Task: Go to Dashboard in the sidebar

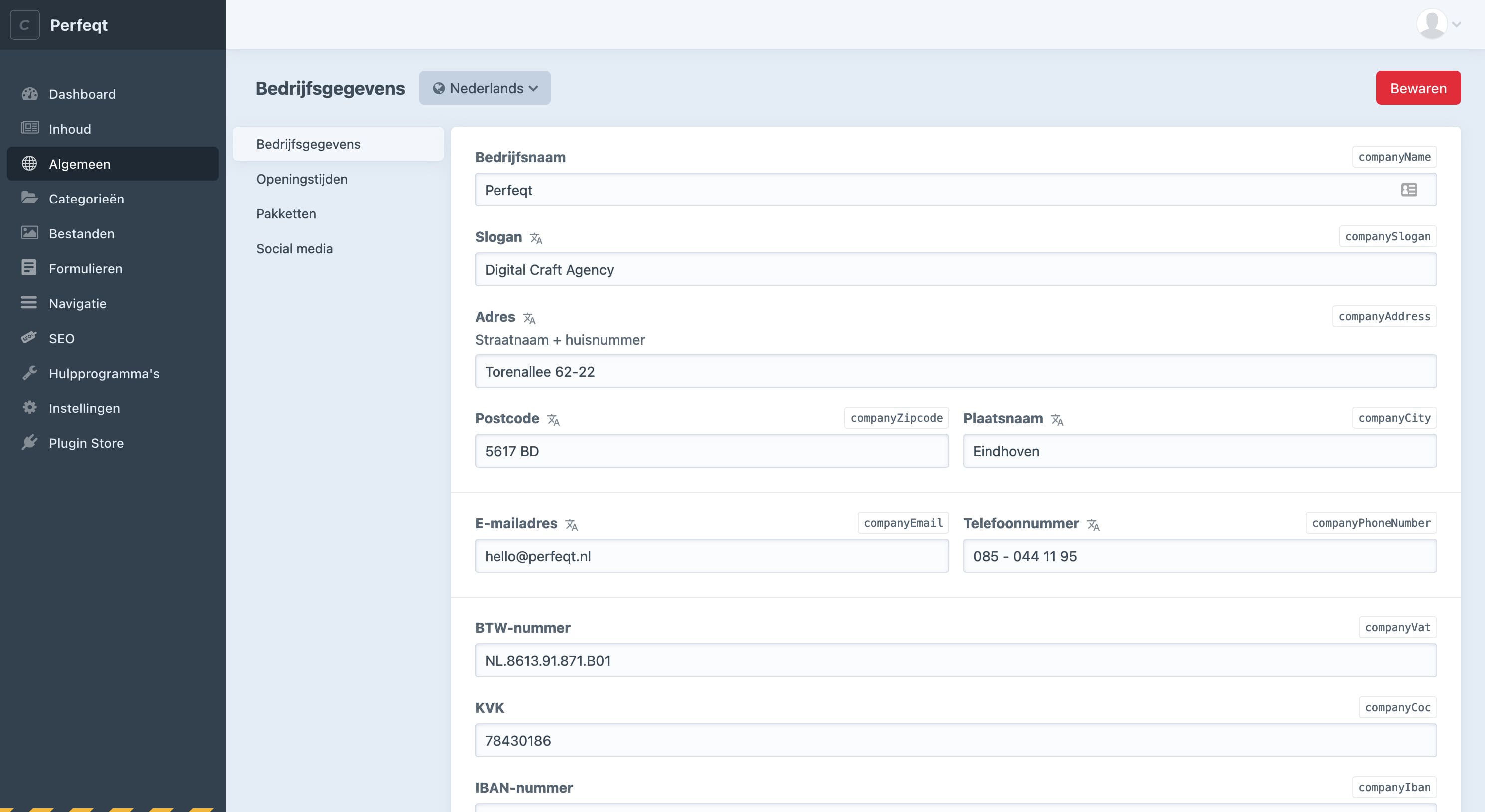Action: pyautogui.click(x=112, y=93)
